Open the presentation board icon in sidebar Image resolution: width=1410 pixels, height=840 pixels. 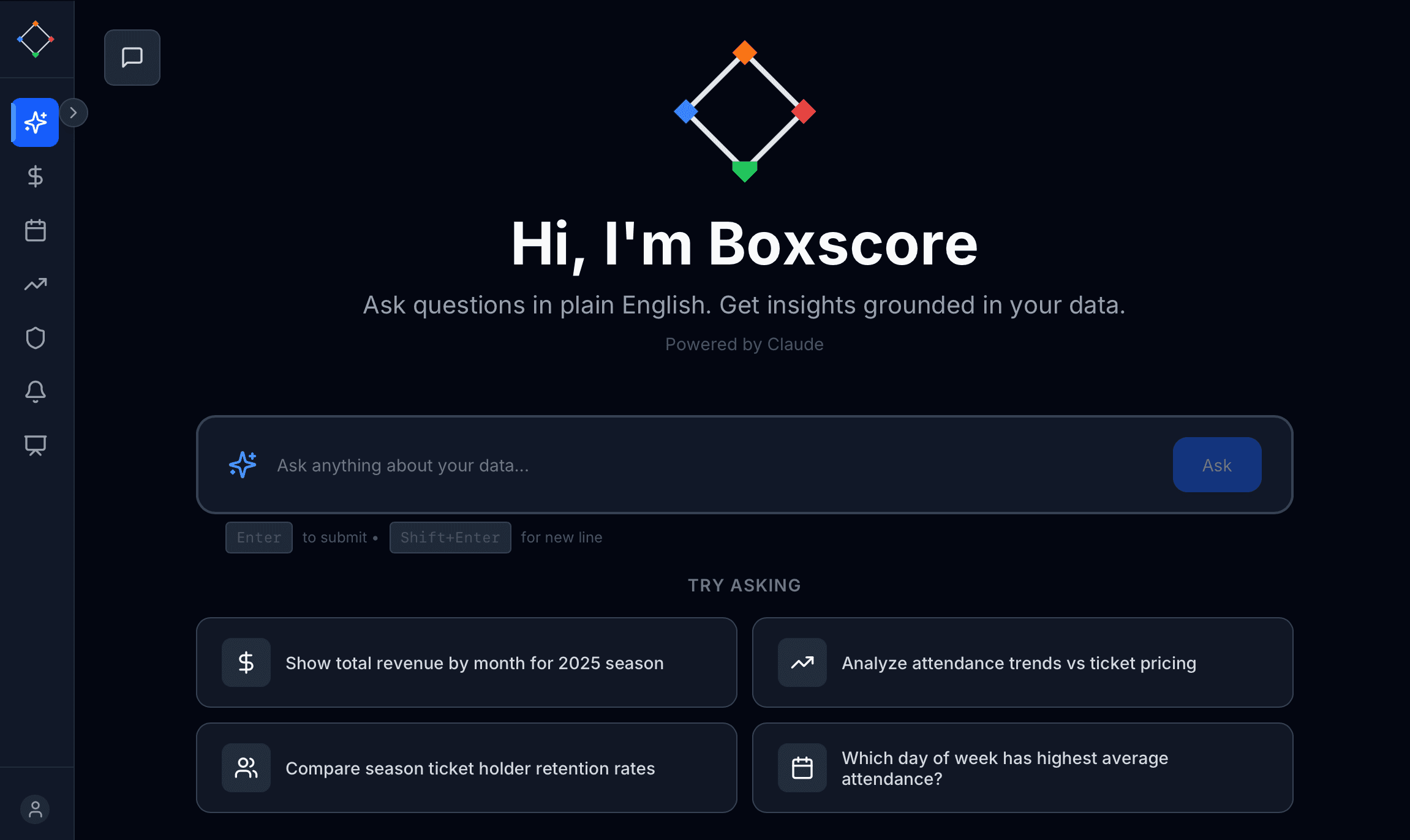click(35, 445)
